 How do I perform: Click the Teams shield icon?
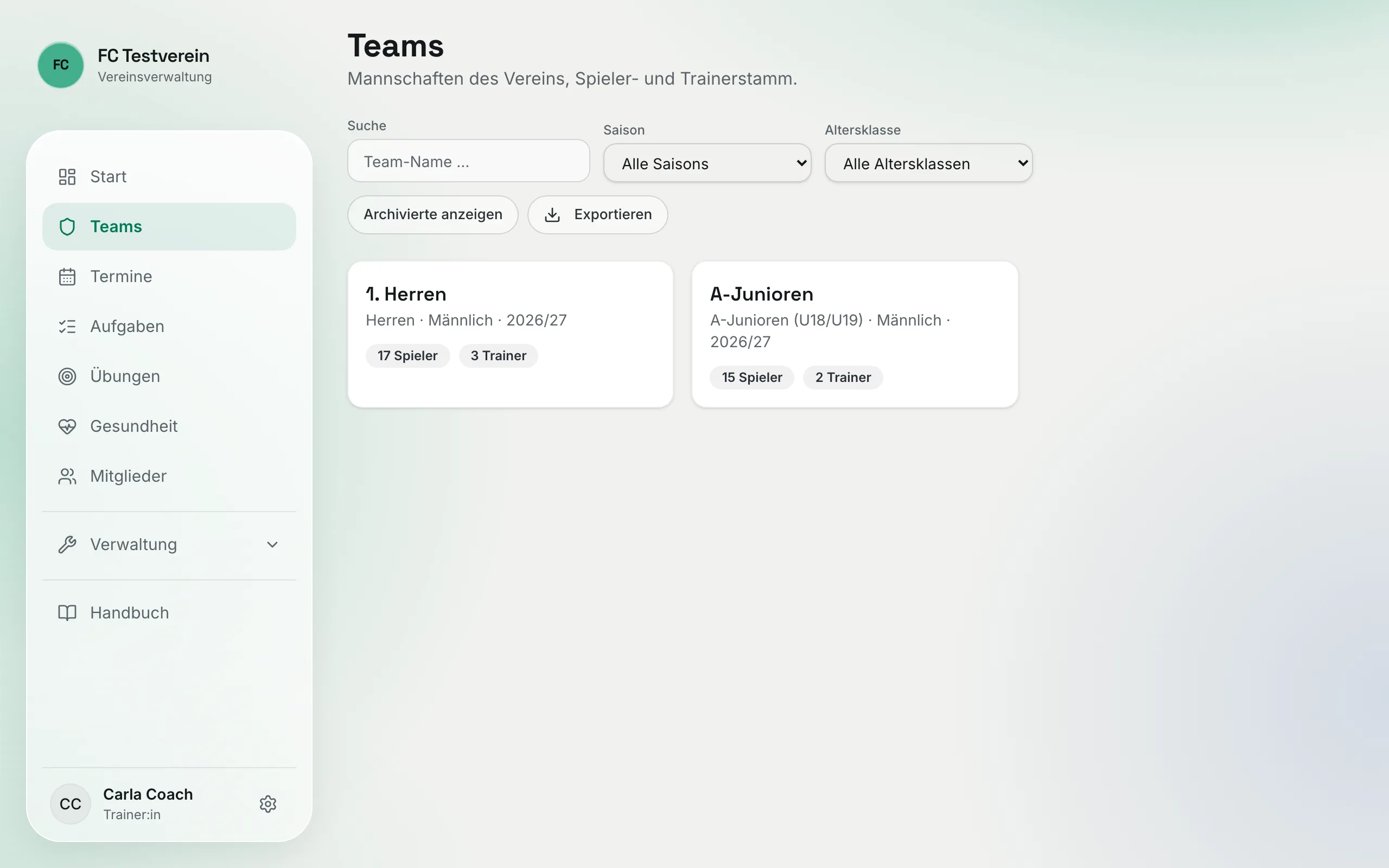67,227
